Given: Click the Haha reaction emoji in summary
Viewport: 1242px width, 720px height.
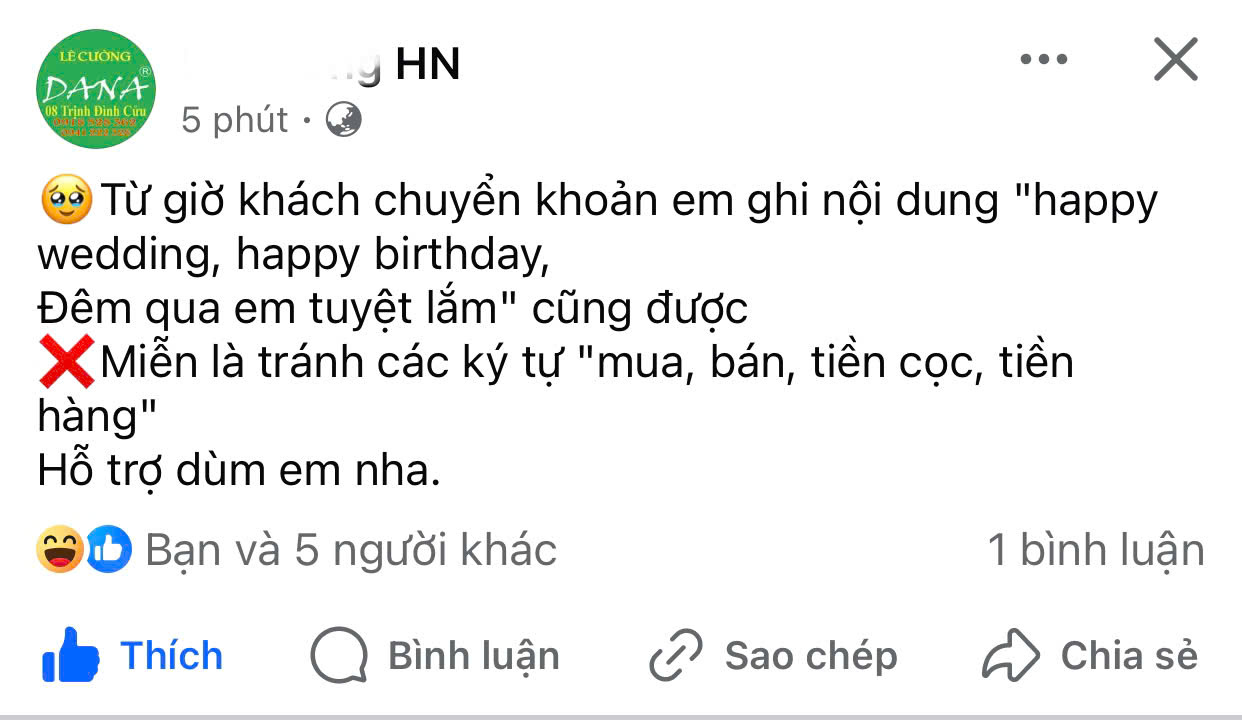Looking at the screenshot, I should [59, 549].
